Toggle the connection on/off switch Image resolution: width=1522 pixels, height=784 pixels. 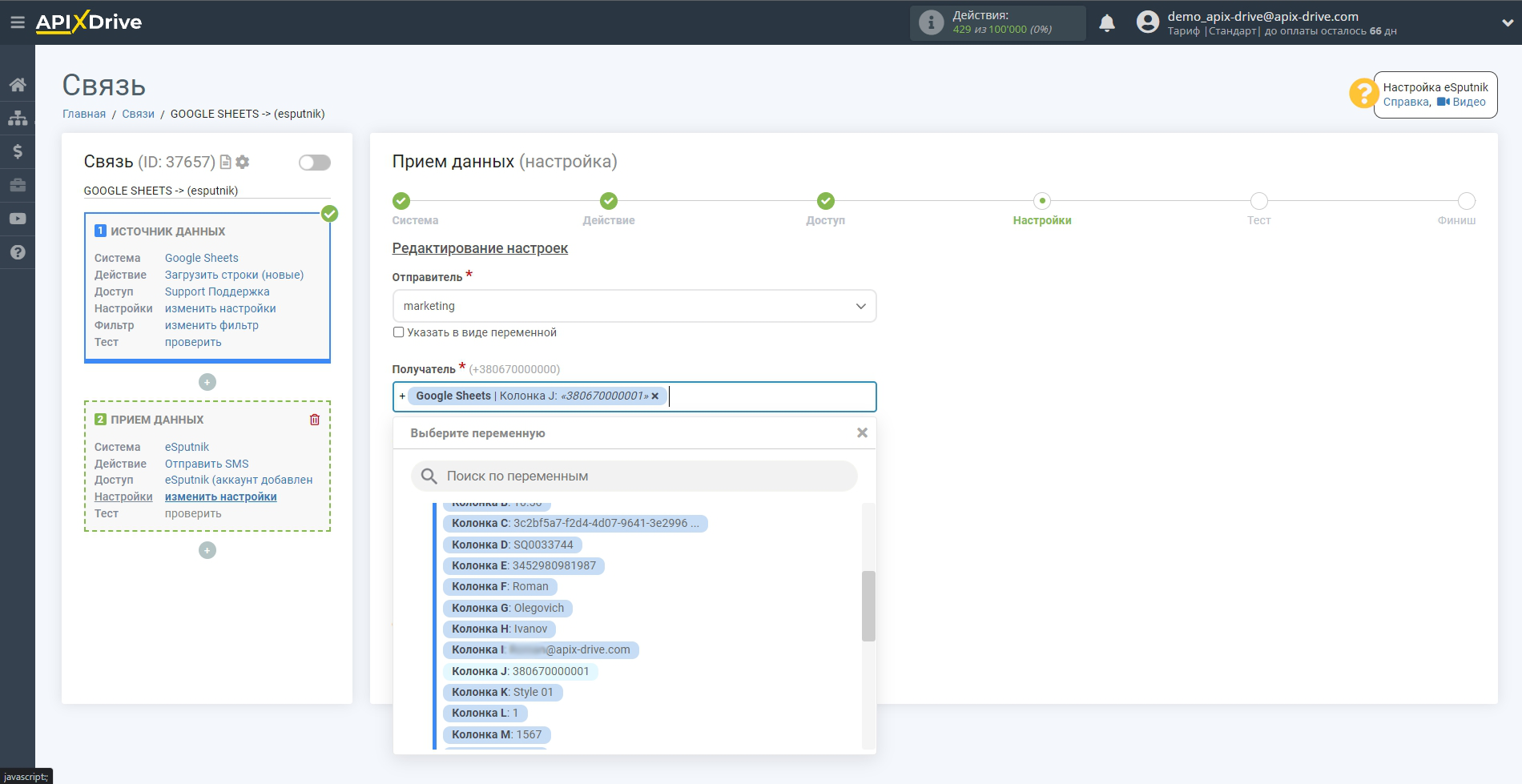315,163
